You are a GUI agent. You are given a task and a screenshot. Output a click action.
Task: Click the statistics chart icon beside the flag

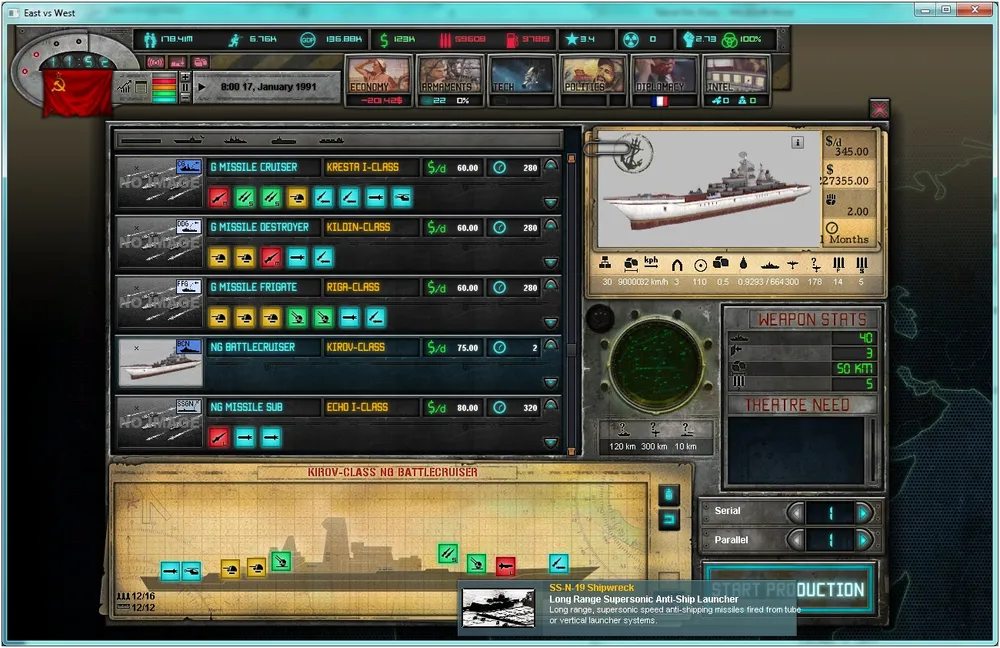point(124,87)
